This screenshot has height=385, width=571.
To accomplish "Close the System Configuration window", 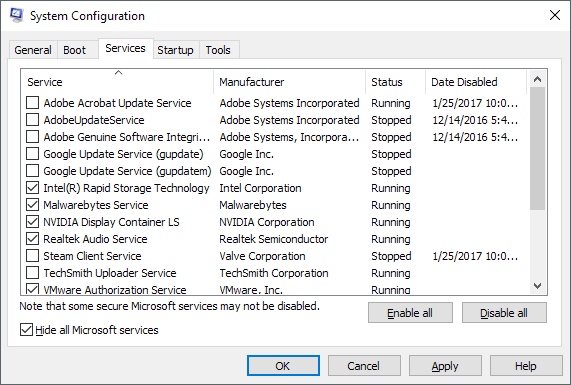I will (x=555, y=15).
